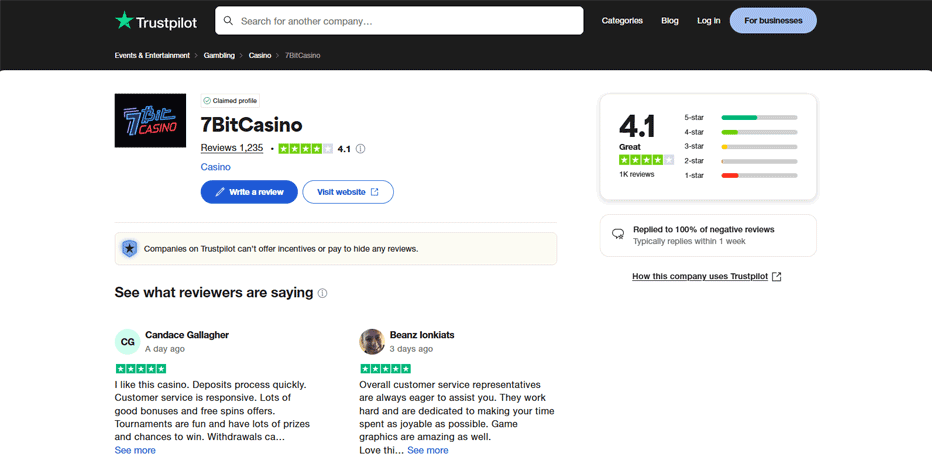The width and height of the screenshot is (932, 460).
Task: Open the Casino category link
Action: [215, 167]
